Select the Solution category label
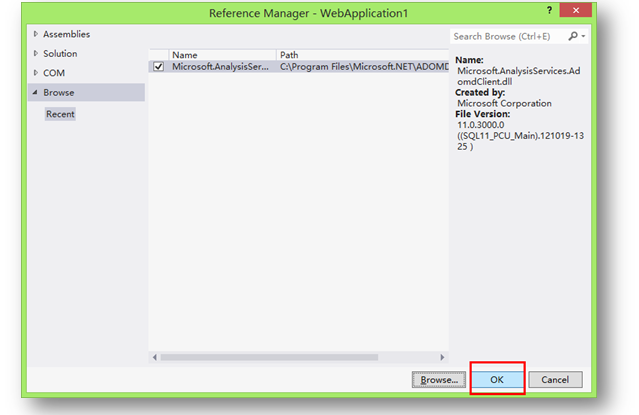Viewport: 639px width, 415px height. coord(60,54)
